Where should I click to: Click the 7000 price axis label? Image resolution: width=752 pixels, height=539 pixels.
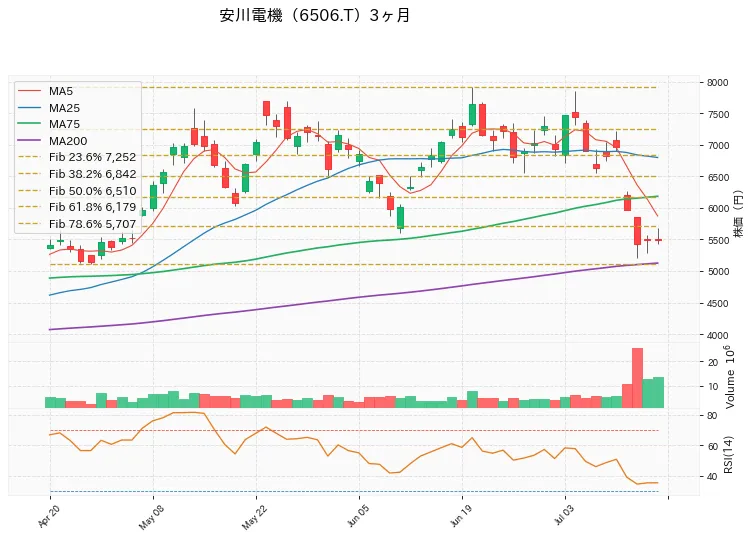717,145
